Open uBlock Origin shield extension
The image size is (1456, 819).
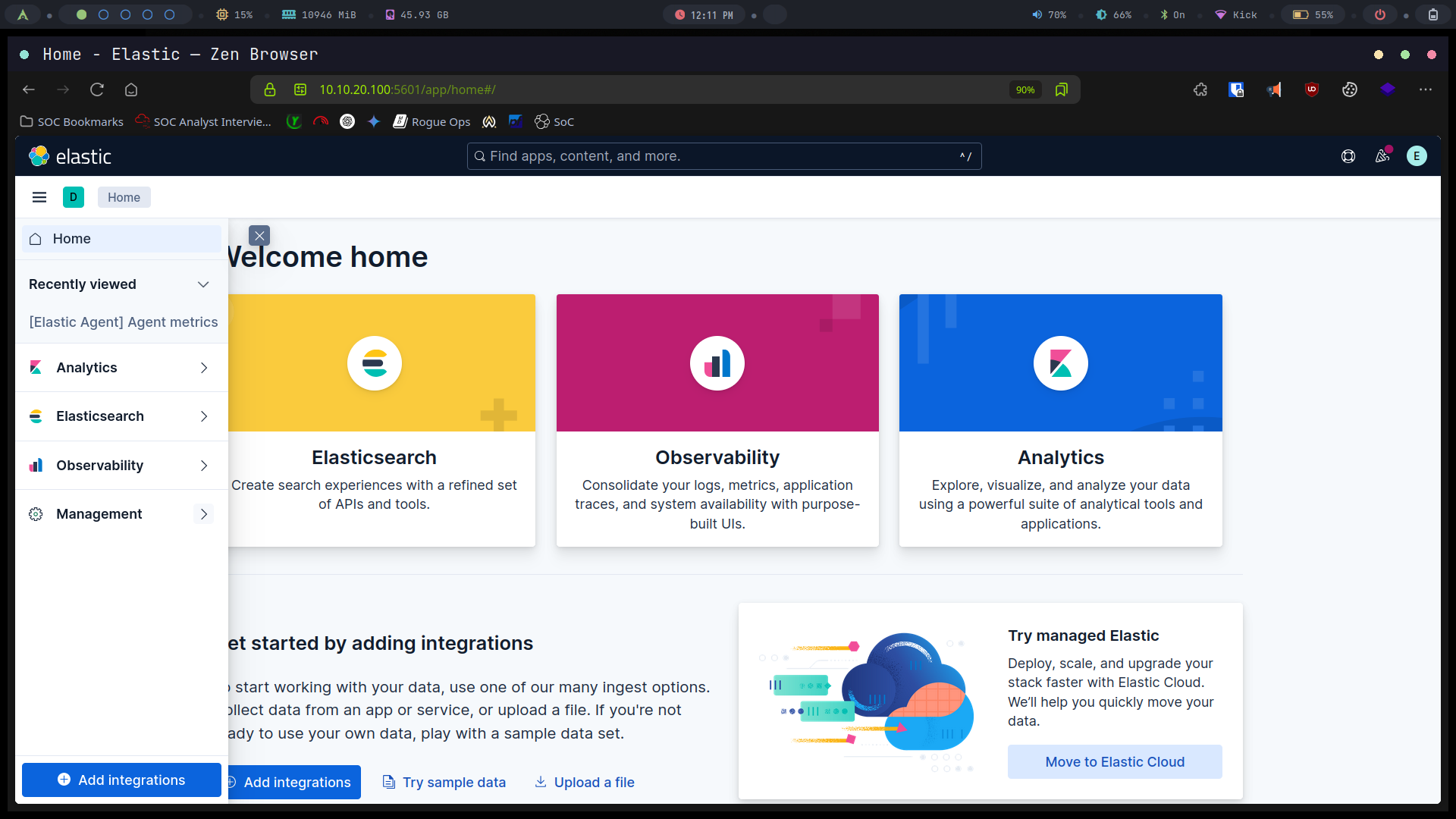[1312, 89]
